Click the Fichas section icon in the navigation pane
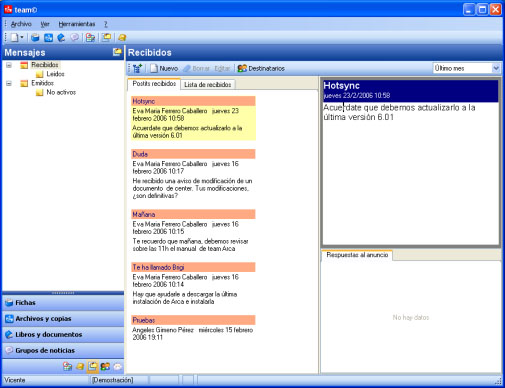The height and width of the screenshot is (388, 505). coord(9,303)
